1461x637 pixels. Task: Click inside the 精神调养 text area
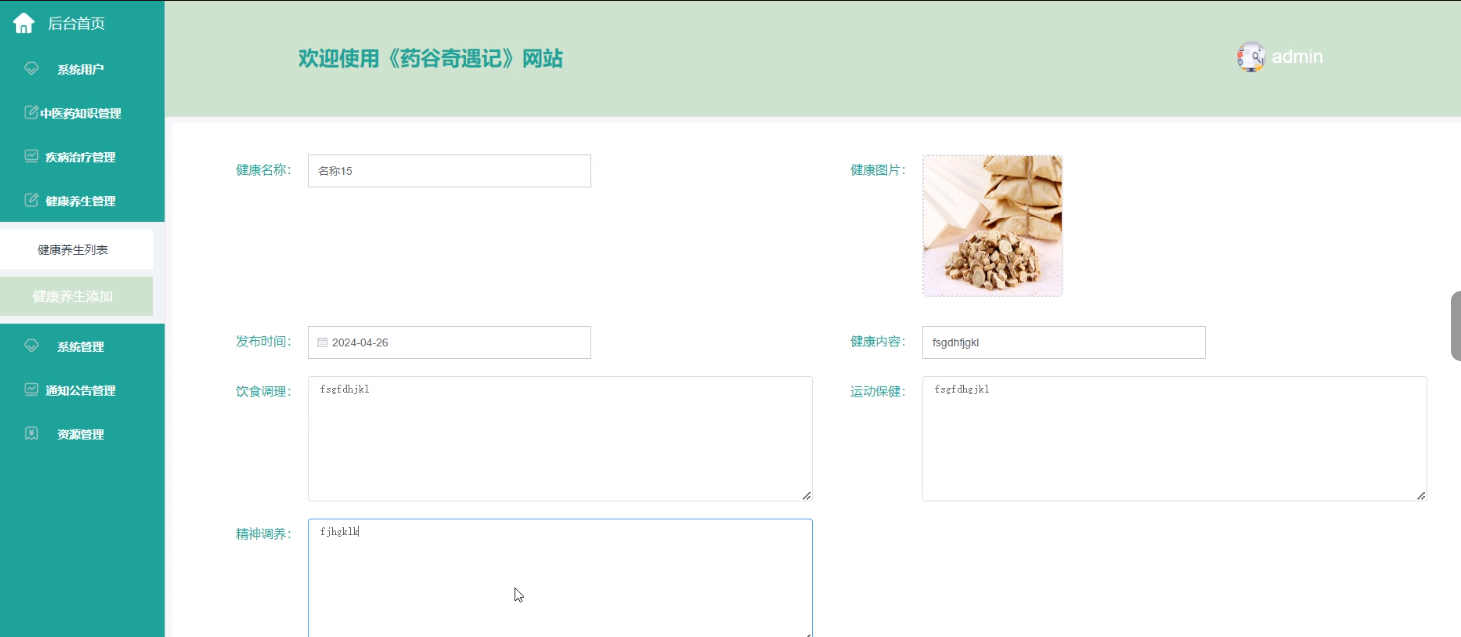coord(560,578)
